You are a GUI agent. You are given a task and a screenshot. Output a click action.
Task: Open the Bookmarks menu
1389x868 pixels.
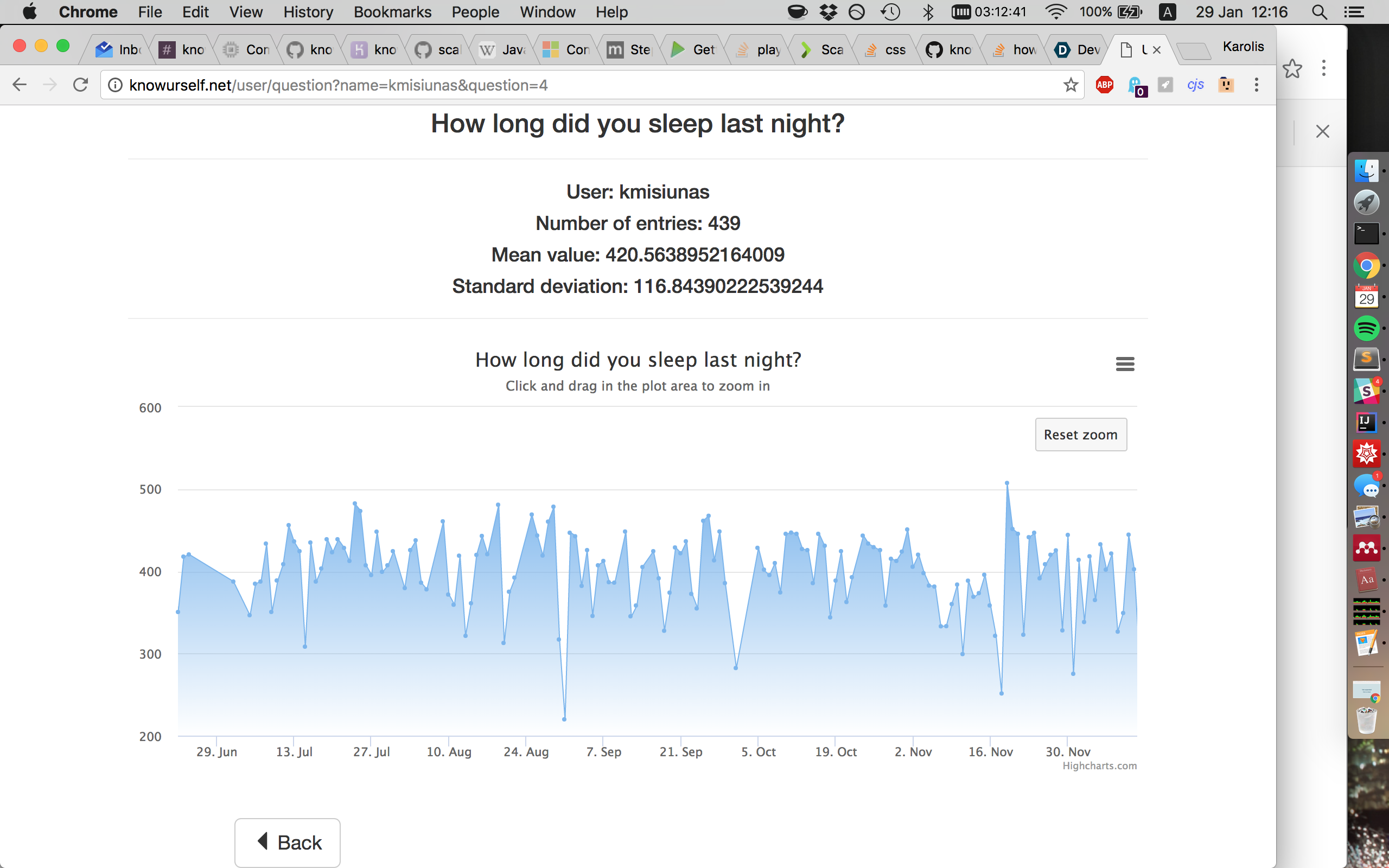[x=392, y=12]
